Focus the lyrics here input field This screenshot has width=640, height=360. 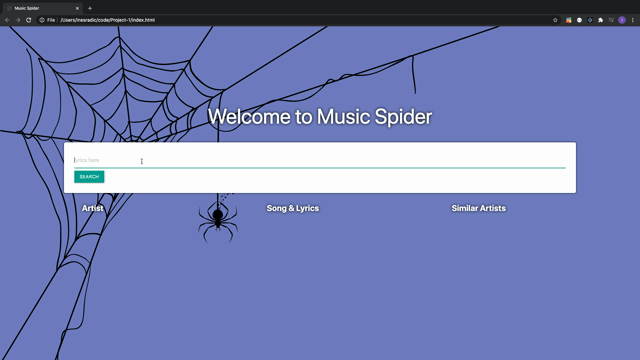pos(320,160)
